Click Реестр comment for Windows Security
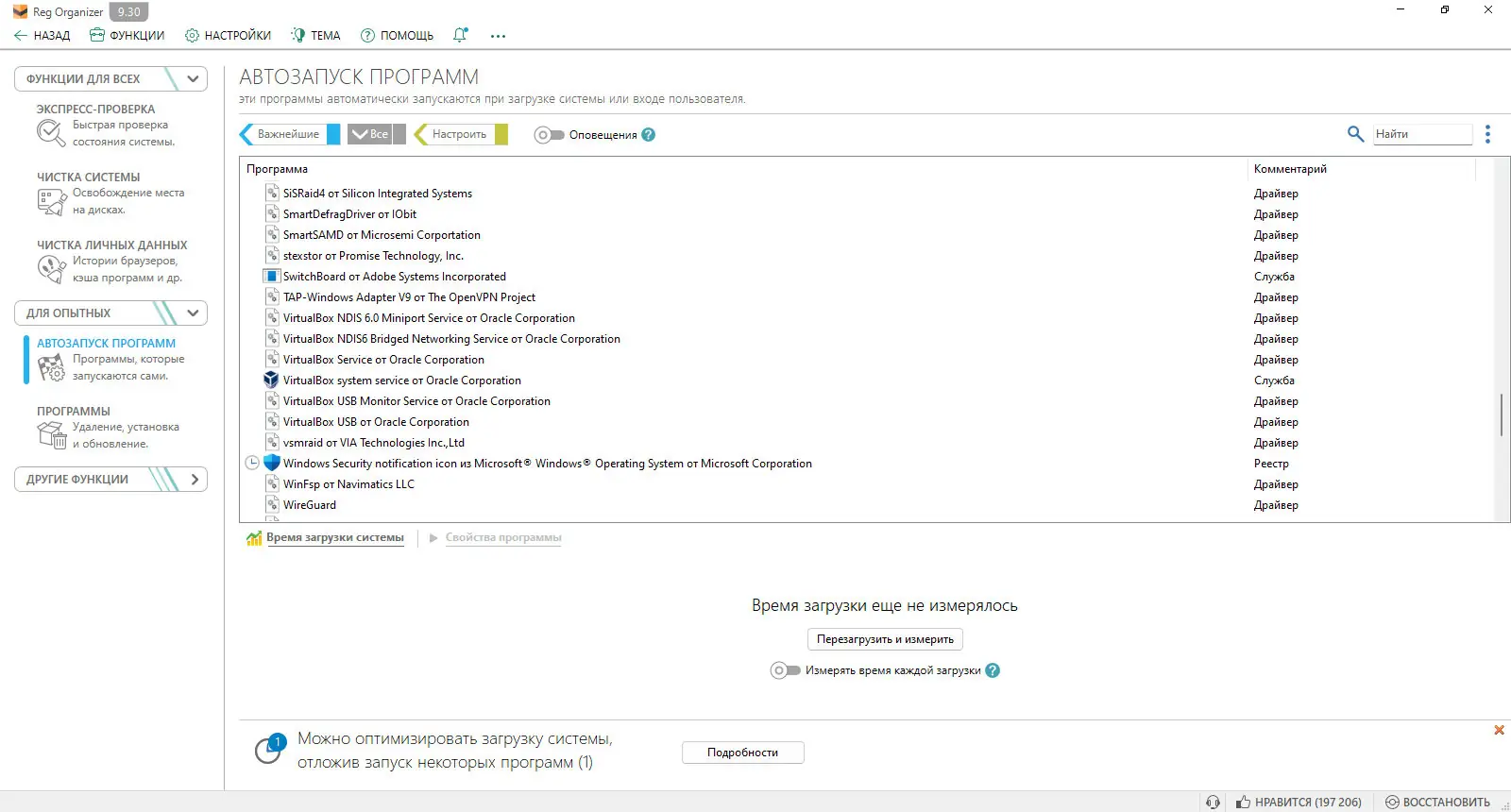Image resolution: width=1511 pixels, height=812 pixels. click(x=1271, y=464)
